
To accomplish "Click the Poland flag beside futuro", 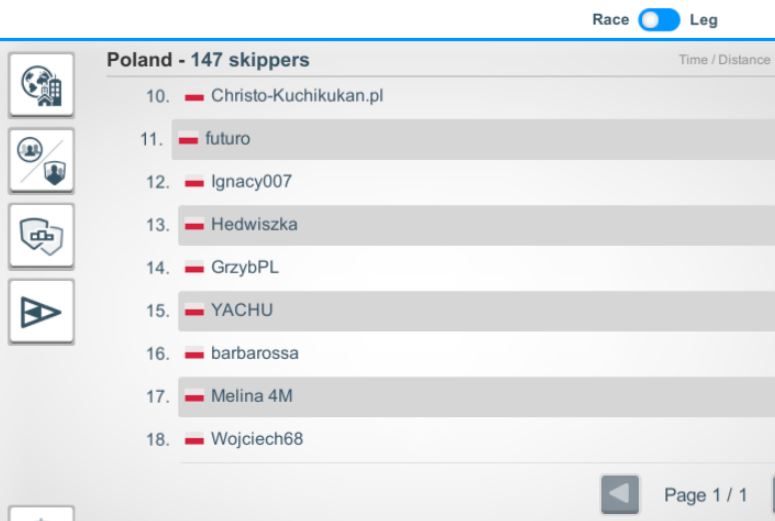I will pyautogui.click(x=188, y=139).
